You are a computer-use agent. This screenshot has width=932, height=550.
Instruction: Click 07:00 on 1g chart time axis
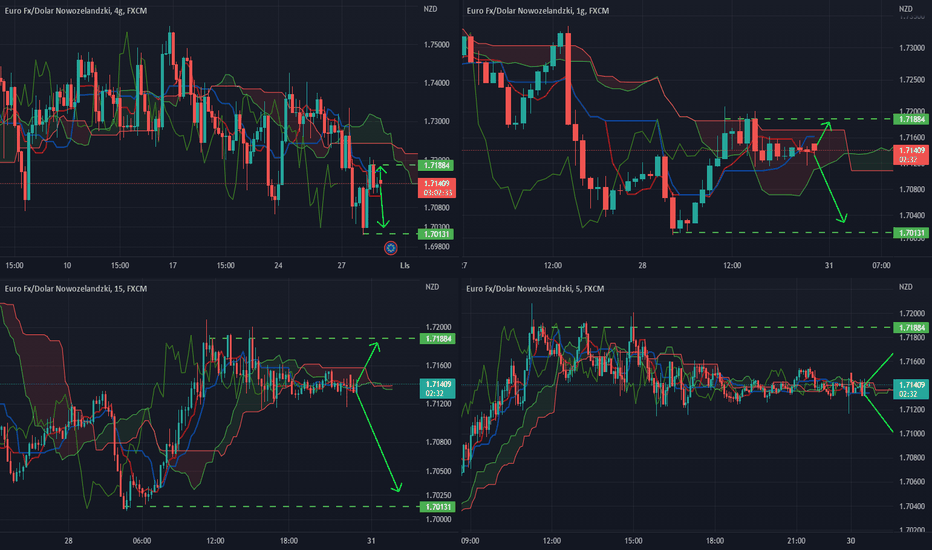click(881, 265)
